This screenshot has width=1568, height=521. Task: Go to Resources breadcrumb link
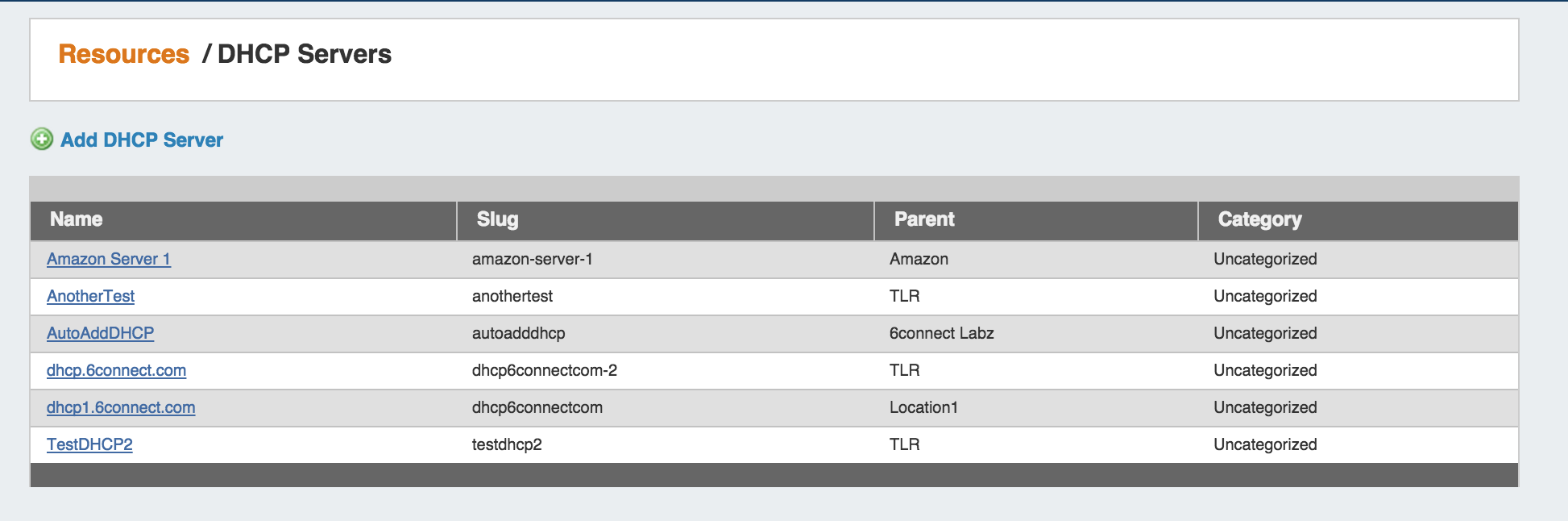click(124, 54)
